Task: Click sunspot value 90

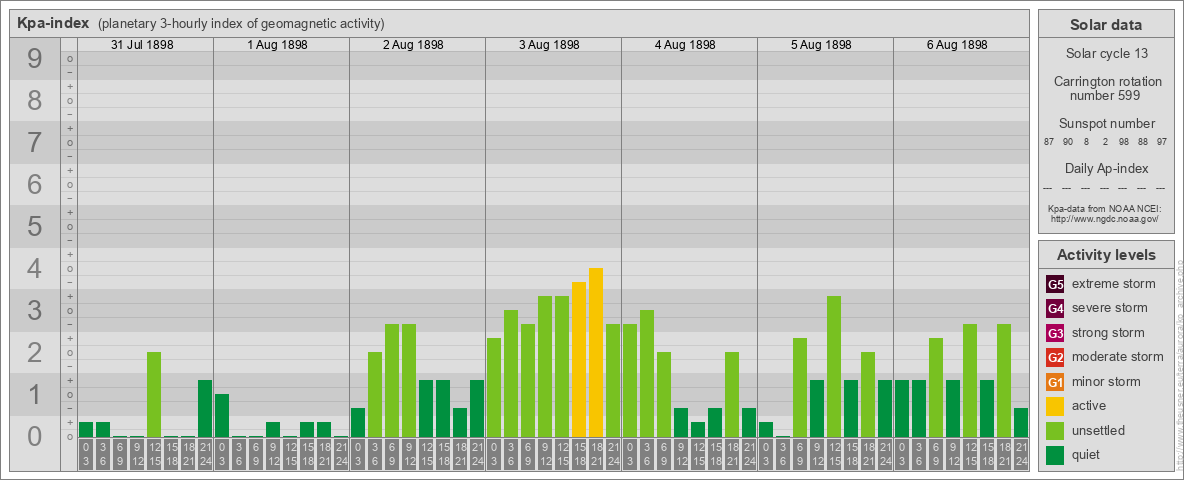Action: tap(1068, 142)
